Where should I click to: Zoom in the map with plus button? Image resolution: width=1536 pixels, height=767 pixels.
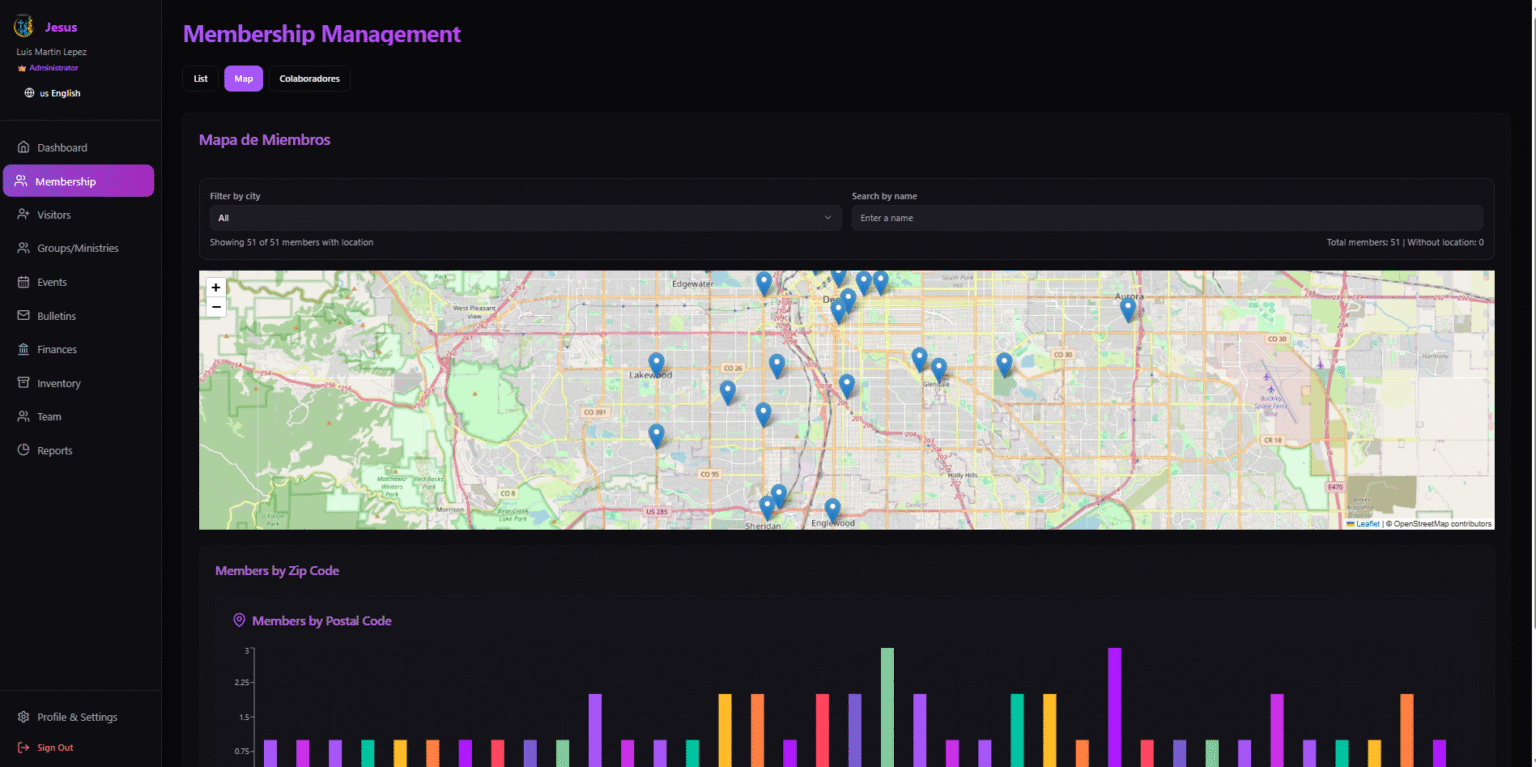click(216, 288)
